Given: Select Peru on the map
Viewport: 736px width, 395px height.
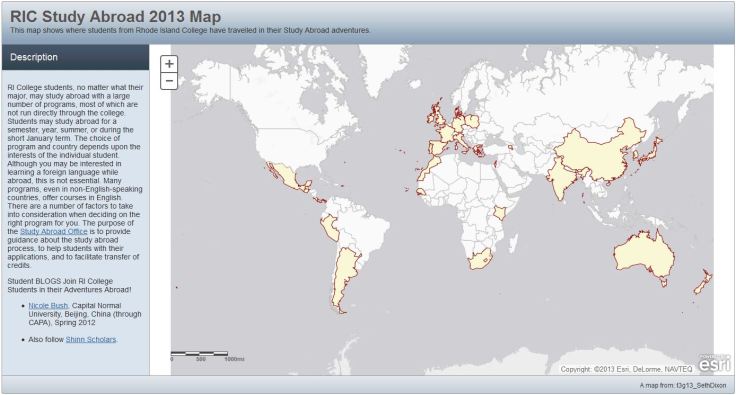Looking at the screenshot, I should [330, 228].
